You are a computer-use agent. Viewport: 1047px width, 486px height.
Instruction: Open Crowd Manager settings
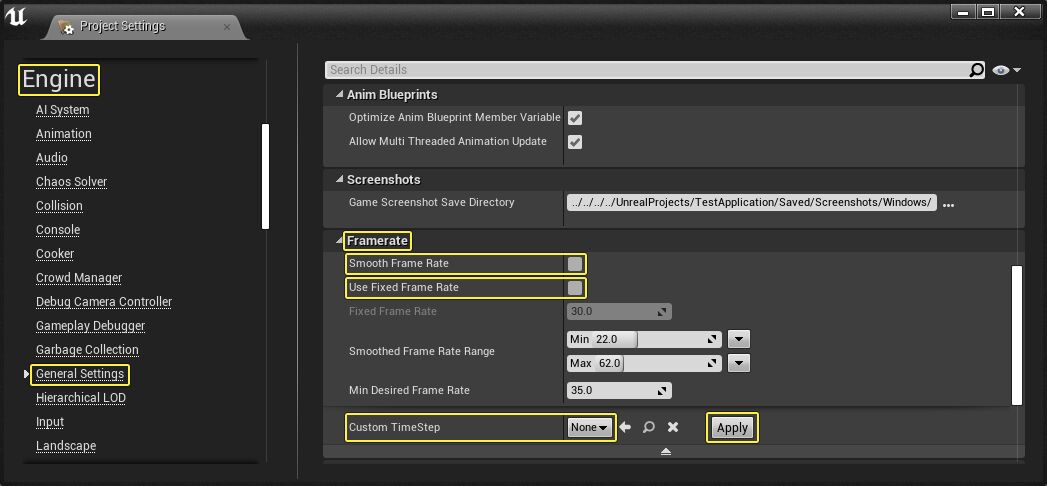79,278
